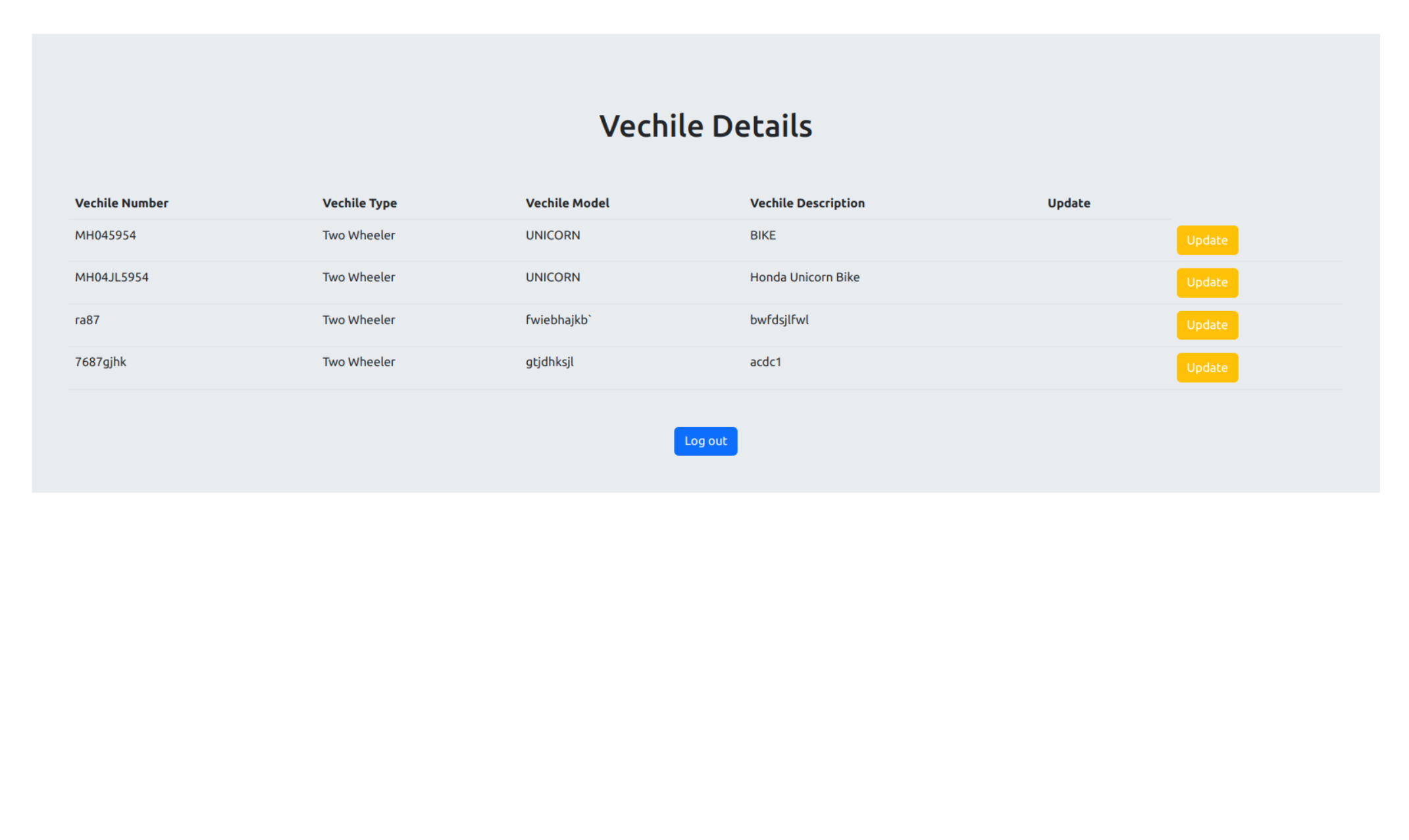
Task: Click the Update button for vehicle 7687gjhk
Action: pos(1206,367)
